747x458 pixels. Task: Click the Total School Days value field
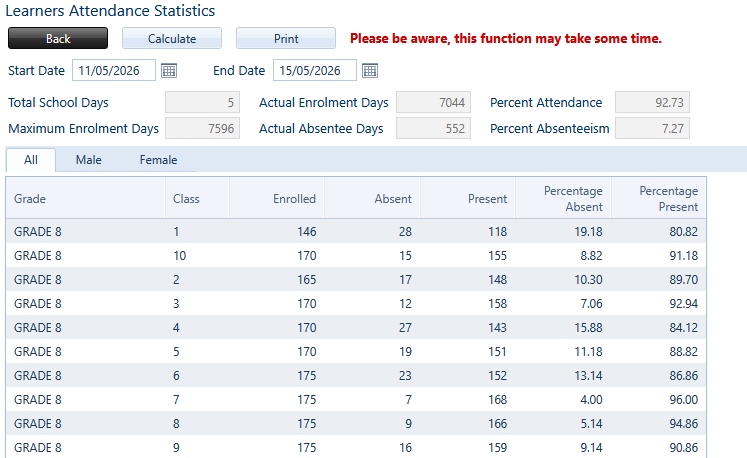pyautogui.click(x=202, y=102)
